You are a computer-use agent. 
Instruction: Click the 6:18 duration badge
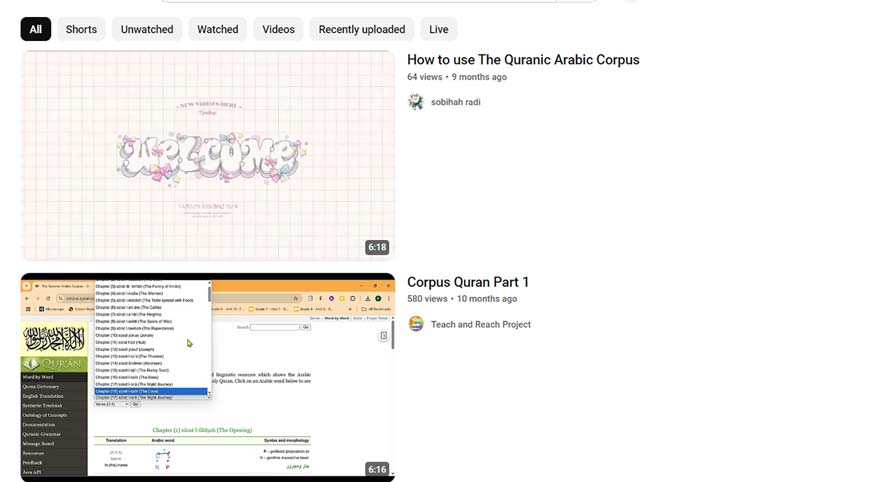(x=377, y=247)
